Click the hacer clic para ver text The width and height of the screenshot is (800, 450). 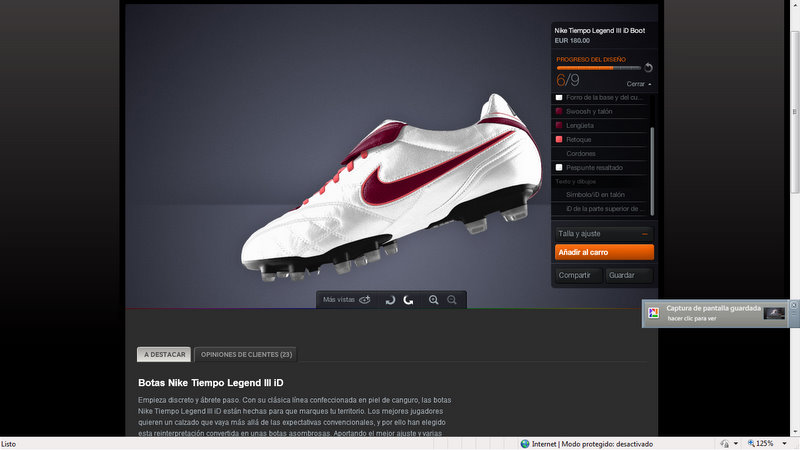692,318
